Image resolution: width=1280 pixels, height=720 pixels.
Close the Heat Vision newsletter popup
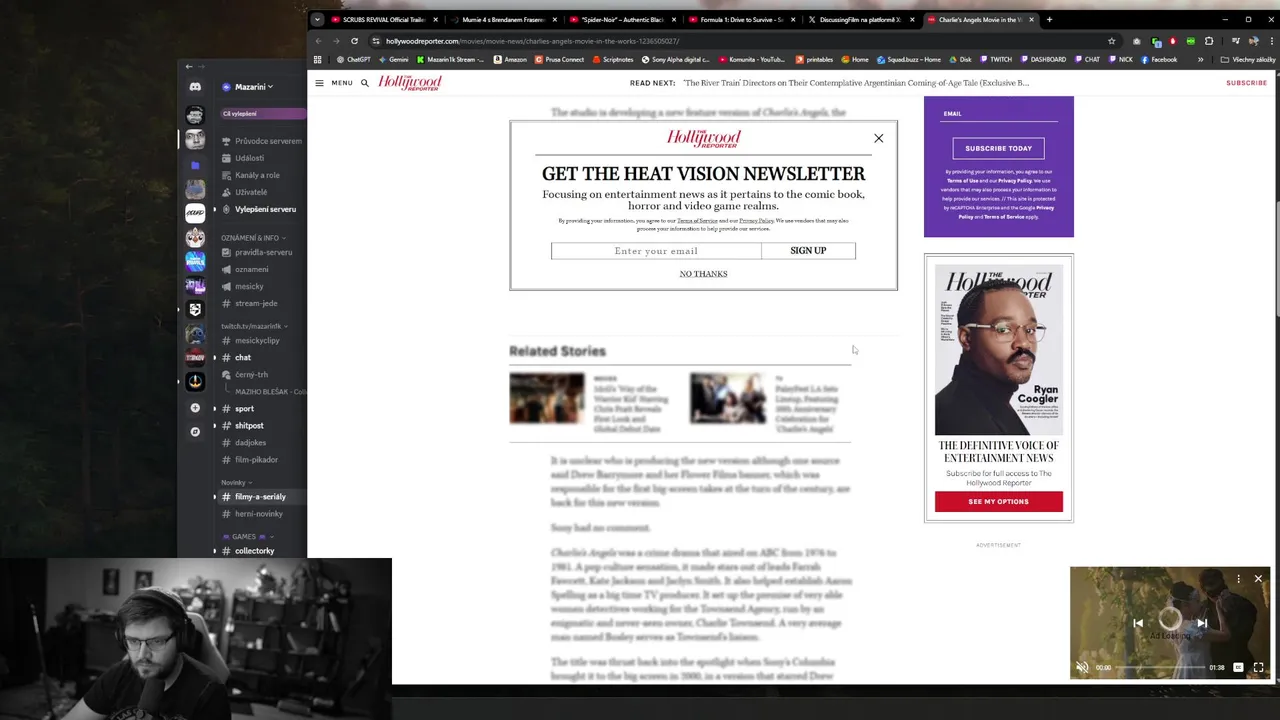coord(879,138)
